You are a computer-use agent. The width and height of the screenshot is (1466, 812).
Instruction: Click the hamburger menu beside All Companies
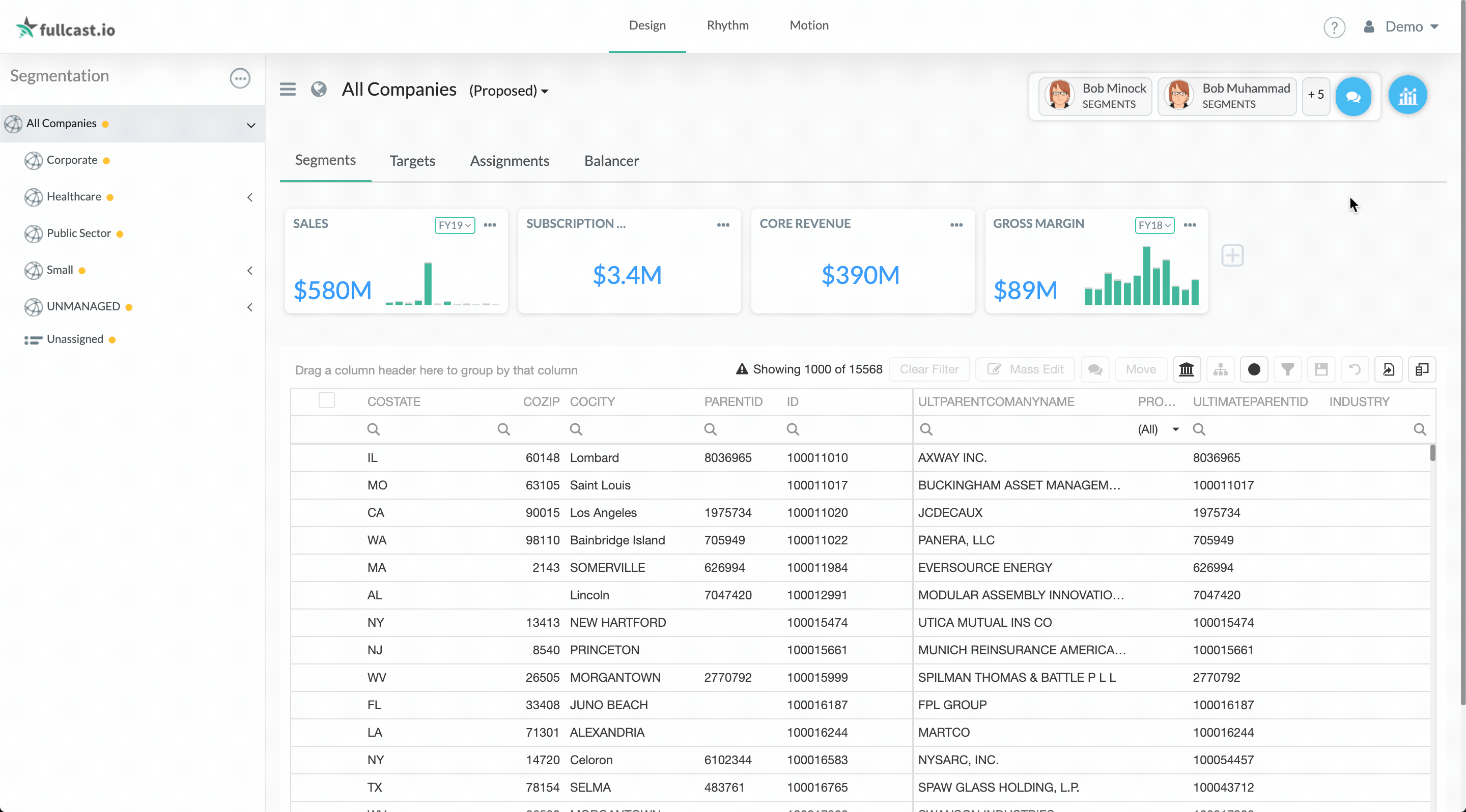[x=288, y=89]
